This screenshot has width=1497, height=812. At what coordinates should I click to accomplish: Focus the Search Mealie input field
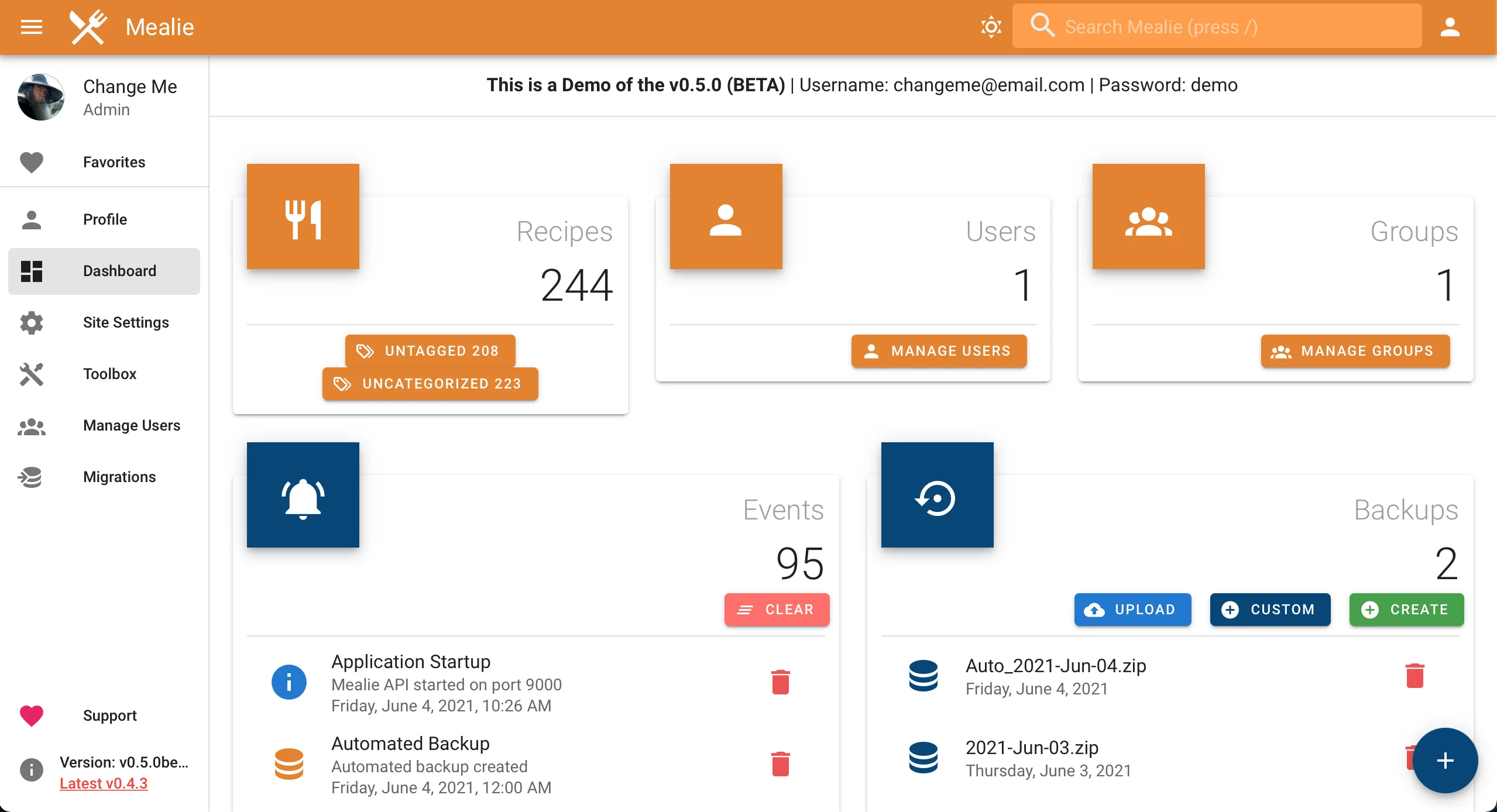(1217, 26)
